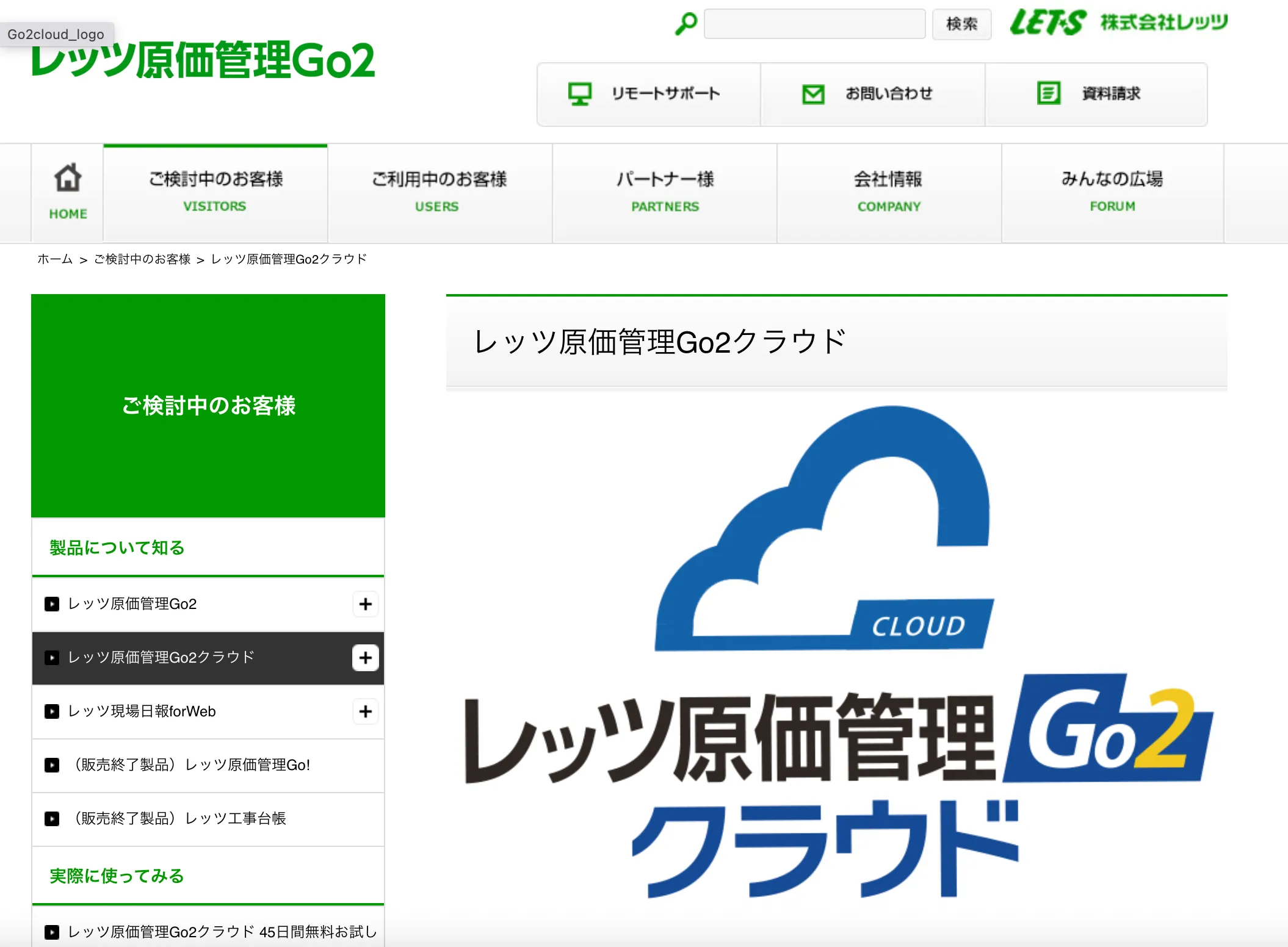
Task: Click the envelope icon for お問い合わせ
Action: (x=813, y=94)
